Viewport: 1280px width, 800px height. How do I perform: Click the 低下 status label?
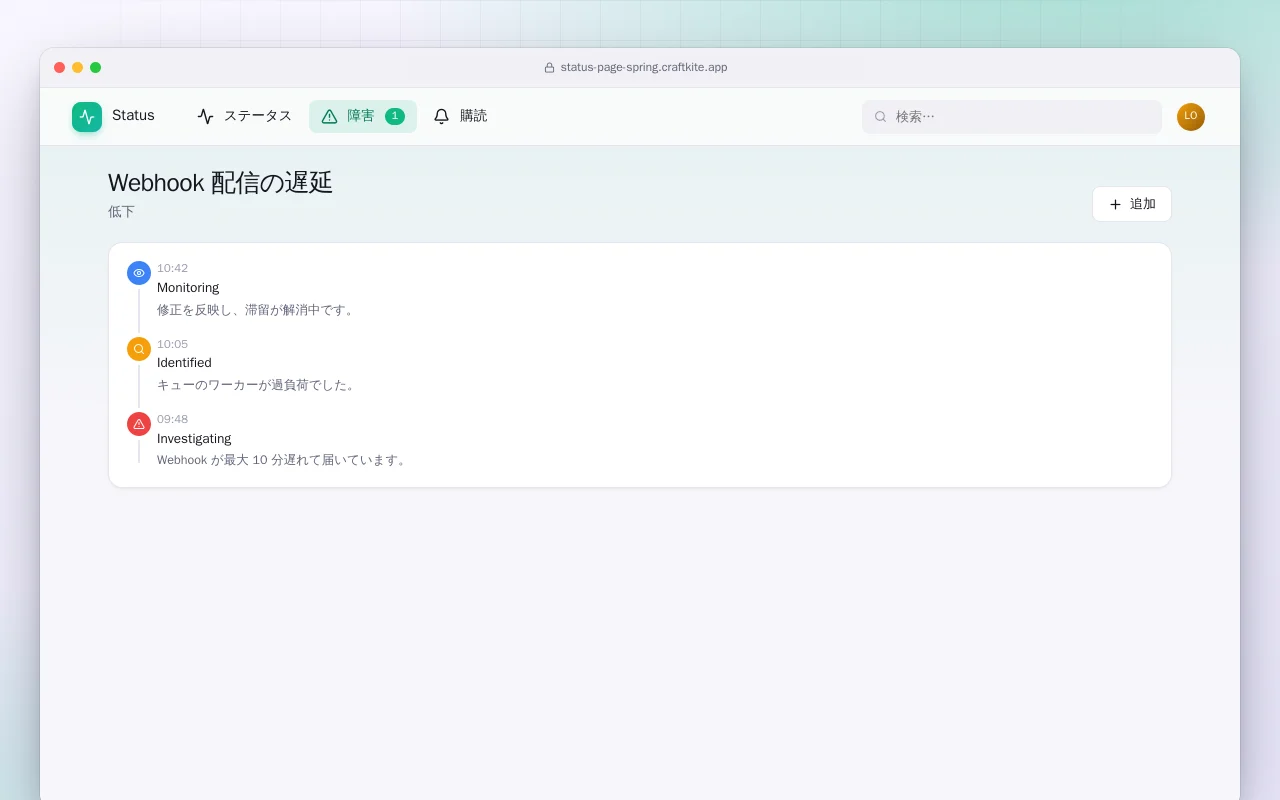pos(121,212)
